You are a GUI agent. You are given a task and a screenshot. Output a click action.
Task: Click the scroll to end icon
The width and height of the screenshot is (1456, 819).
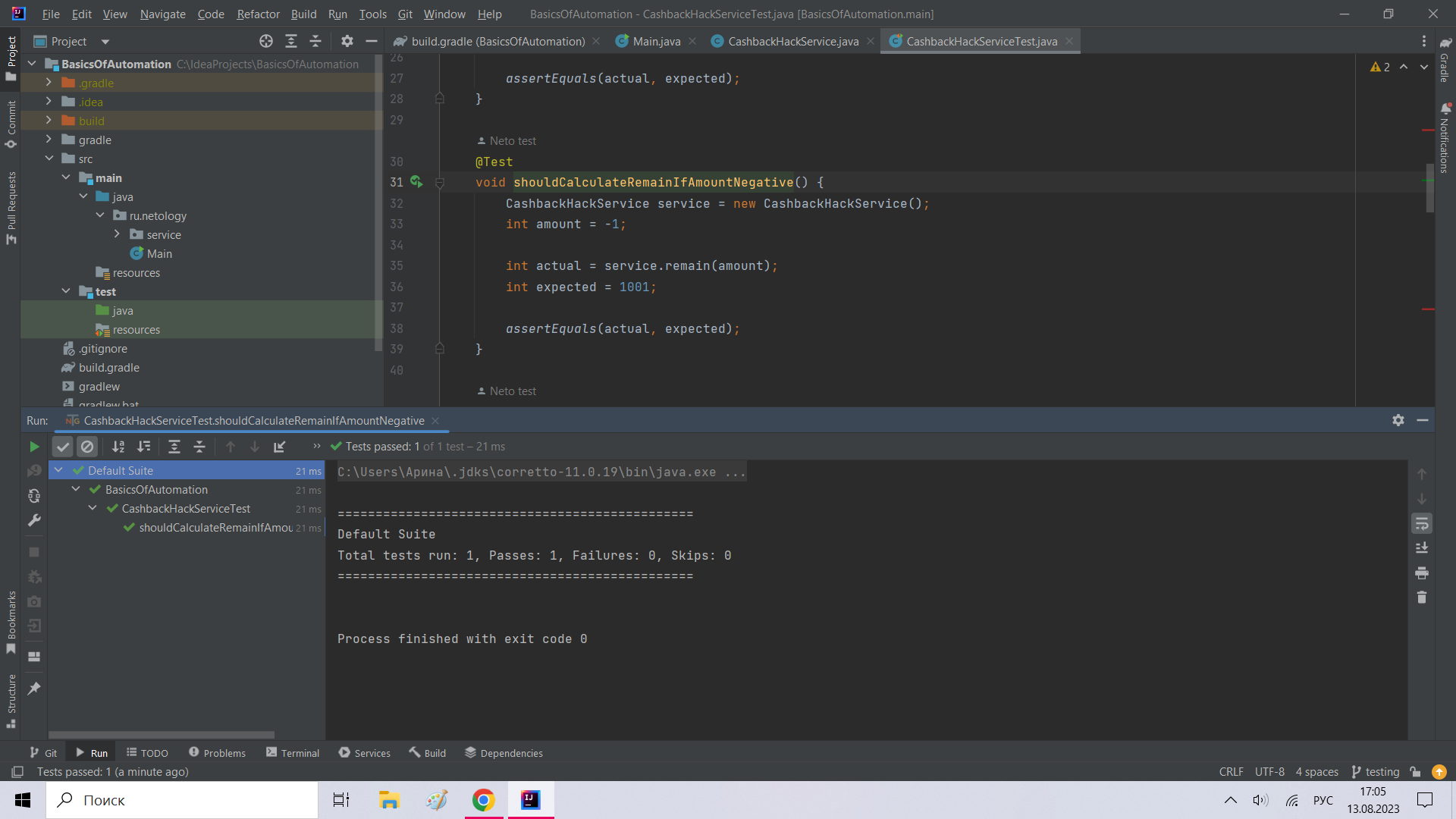pos(1422,548)
